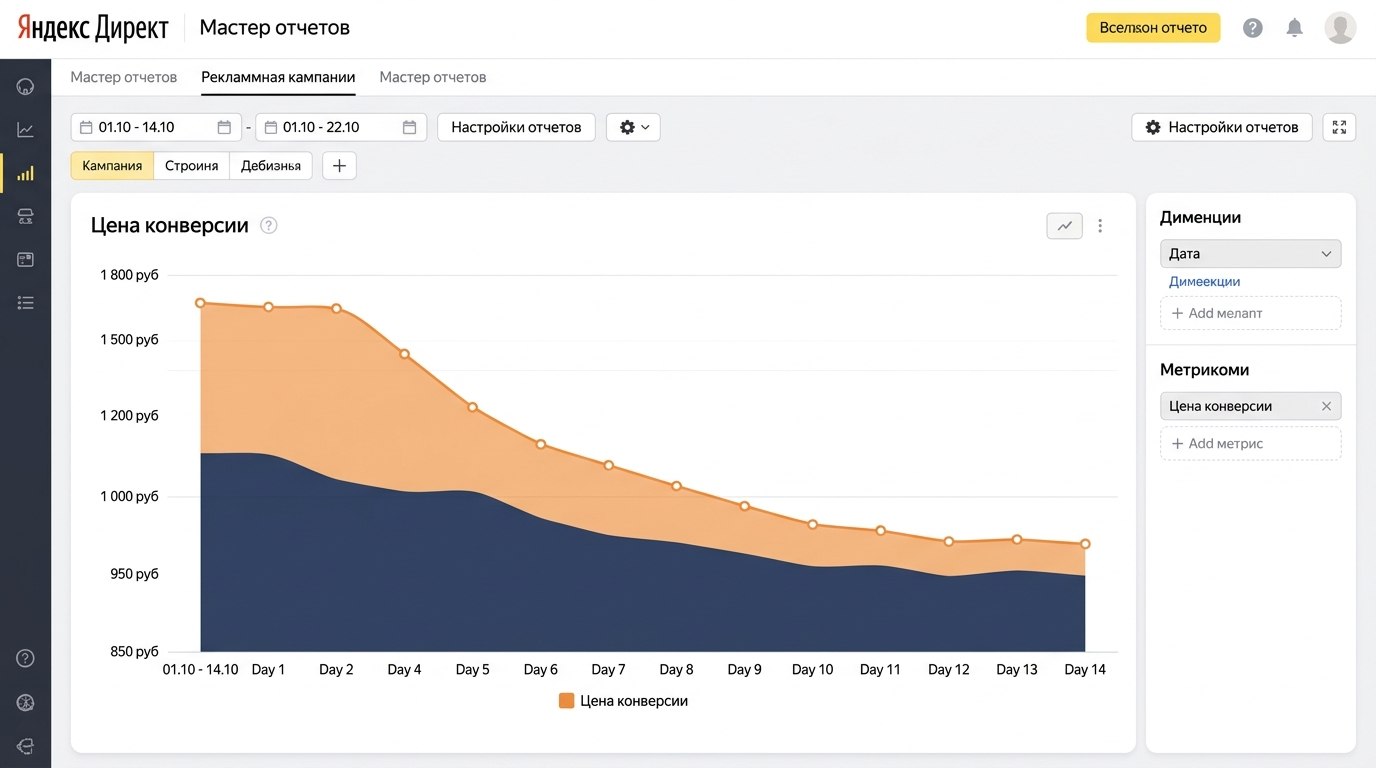The image size is (1376, 768).
Task: Toggle the line chart view button
Action: (x=1064, y=226)
